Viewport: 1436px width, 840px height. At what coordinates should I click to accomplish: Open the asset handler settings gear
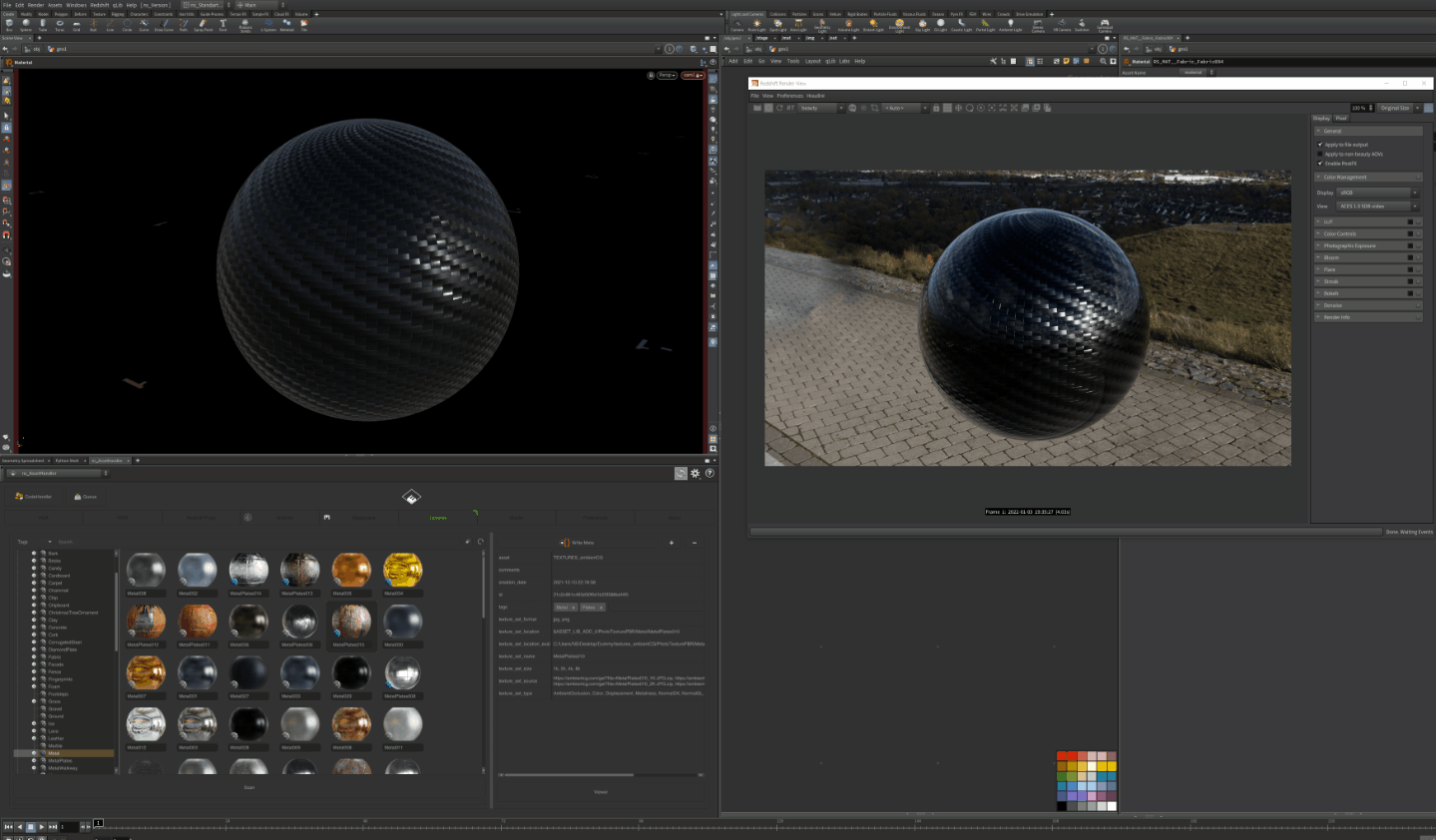(x=696, y=473)
